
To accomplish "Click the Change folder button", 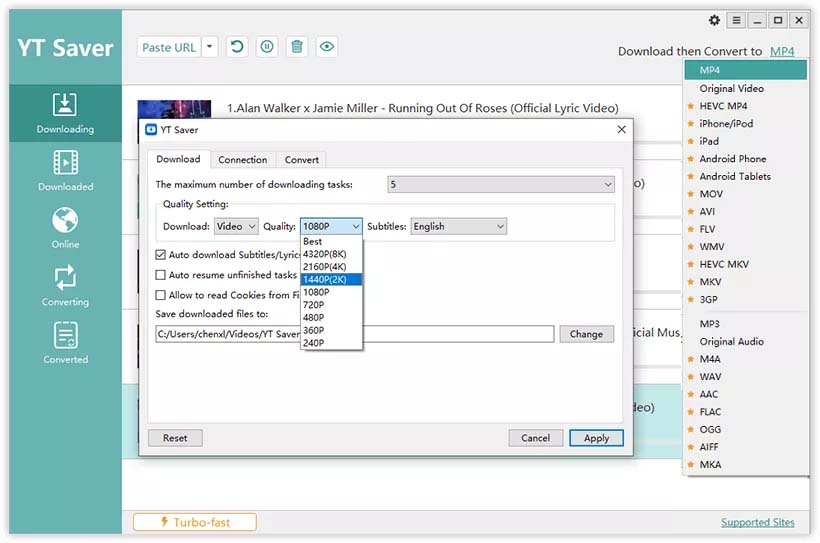I will coord(586,334).
